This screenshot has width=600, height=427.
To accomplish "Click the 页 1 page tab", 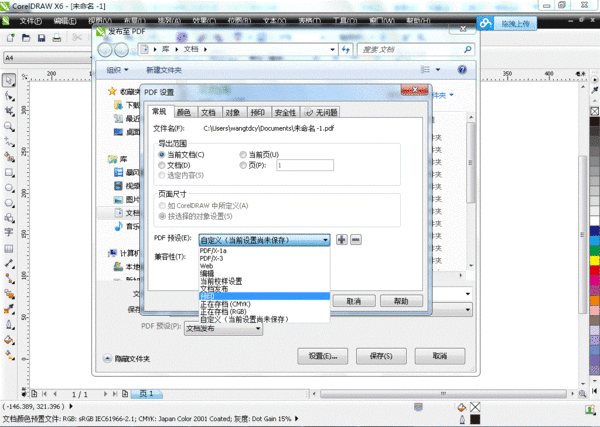I will click(147, 393).
